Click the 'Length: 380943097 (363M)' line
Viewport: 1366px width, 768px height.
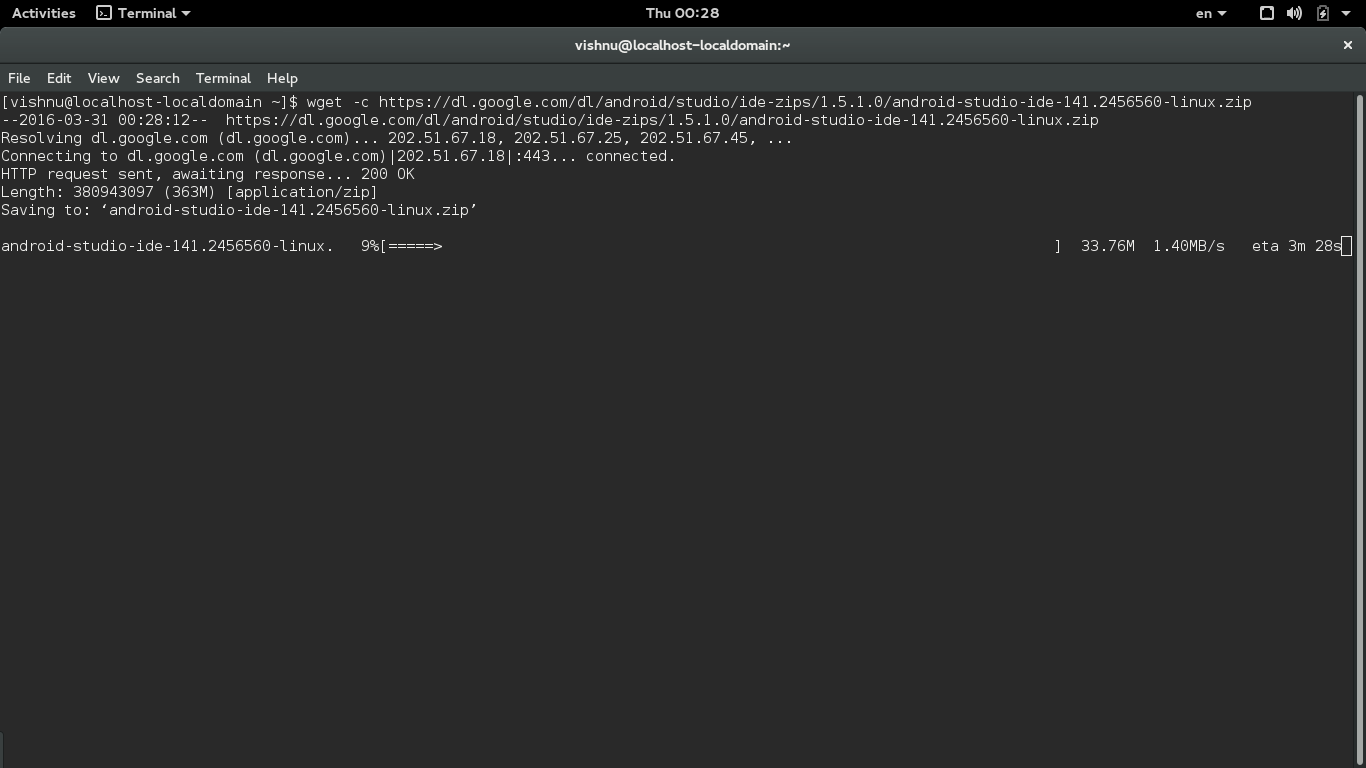click(189, 192)
